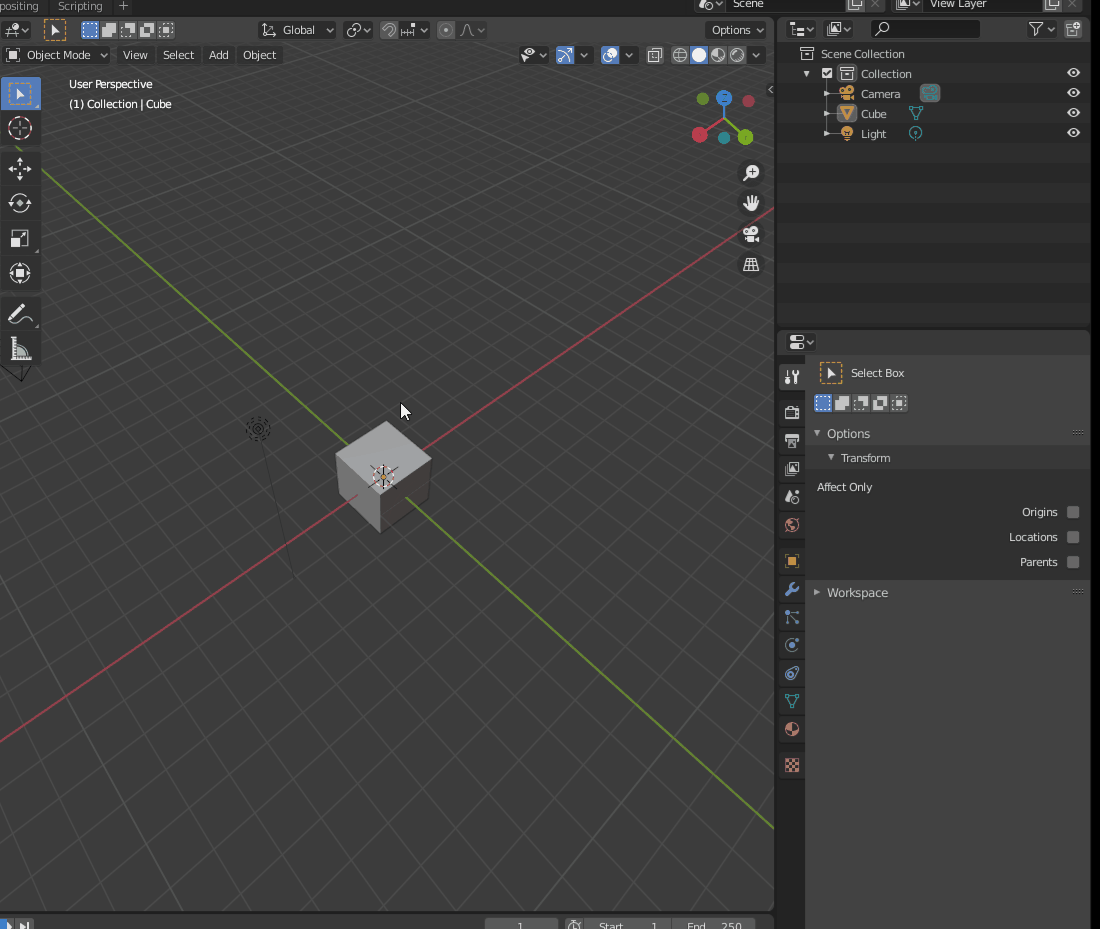
Task: Toggle snapping magnet in header
Action: 389,30
